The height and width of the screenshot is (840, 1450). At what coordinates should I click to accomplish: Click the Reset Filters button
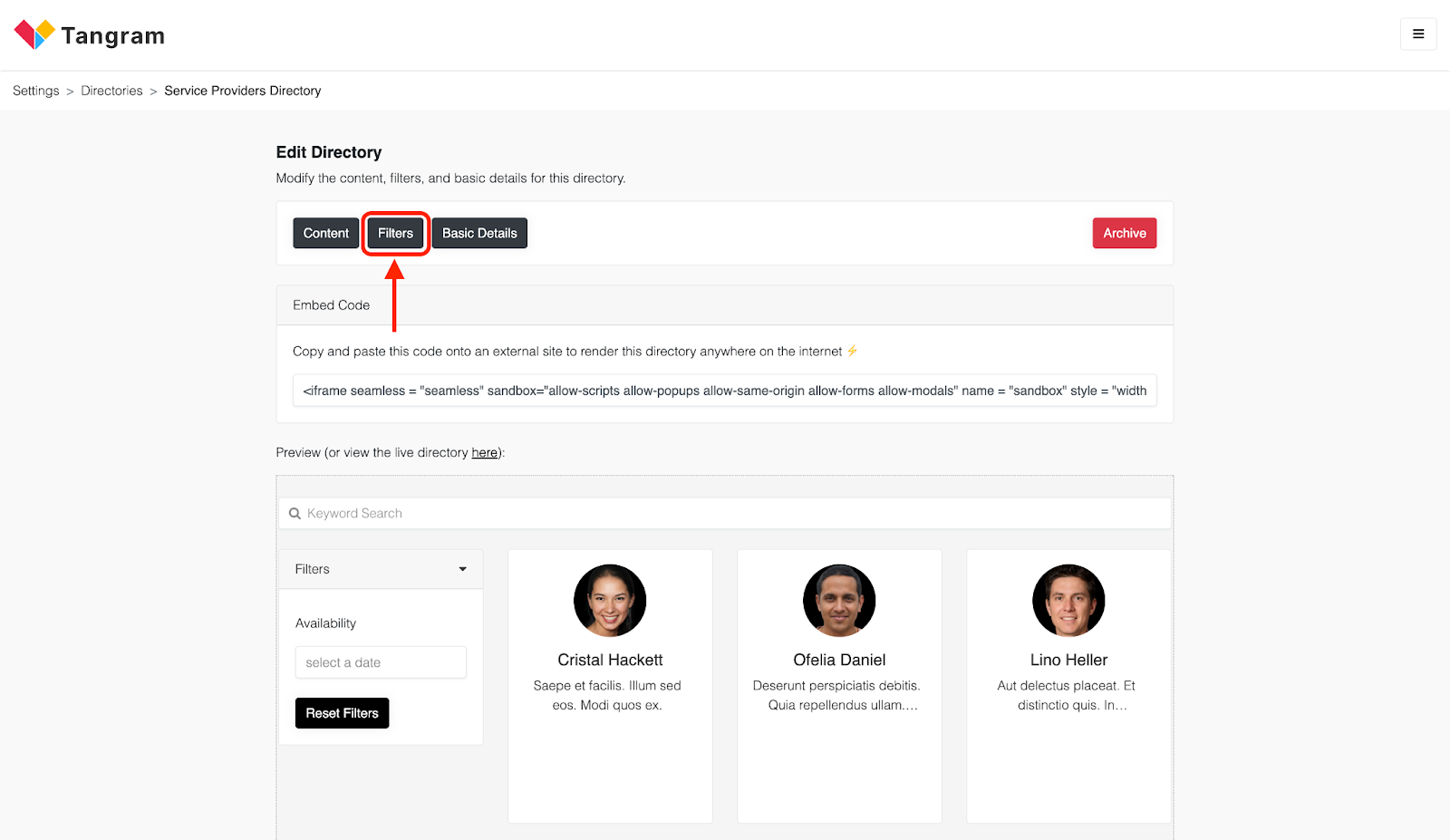[x=343, y=713]
